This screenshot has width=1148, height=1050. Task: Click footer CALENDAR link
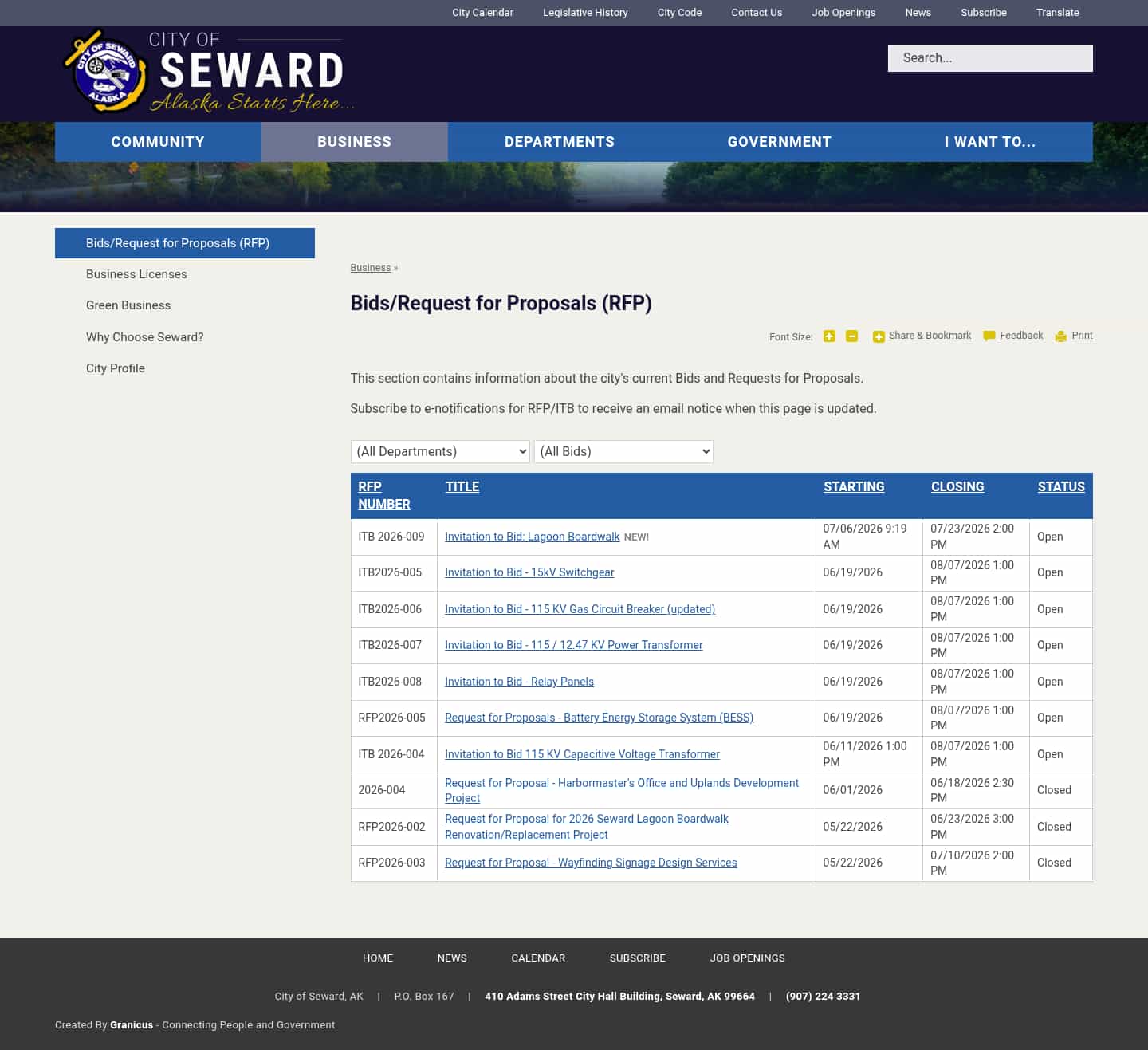point(538,958)
